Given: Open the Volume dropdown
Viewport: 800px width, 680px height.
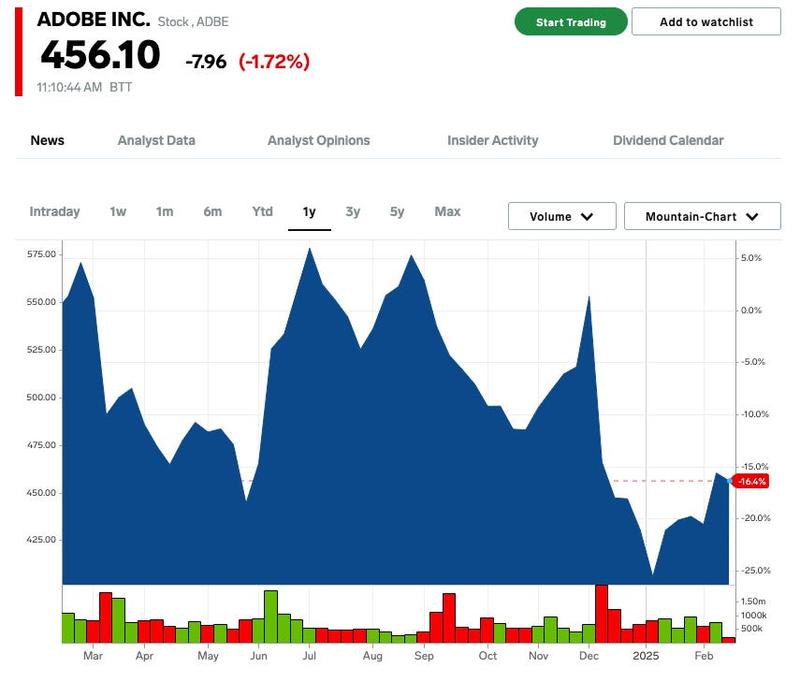Looking at the screenshot, I should (562, 216).
